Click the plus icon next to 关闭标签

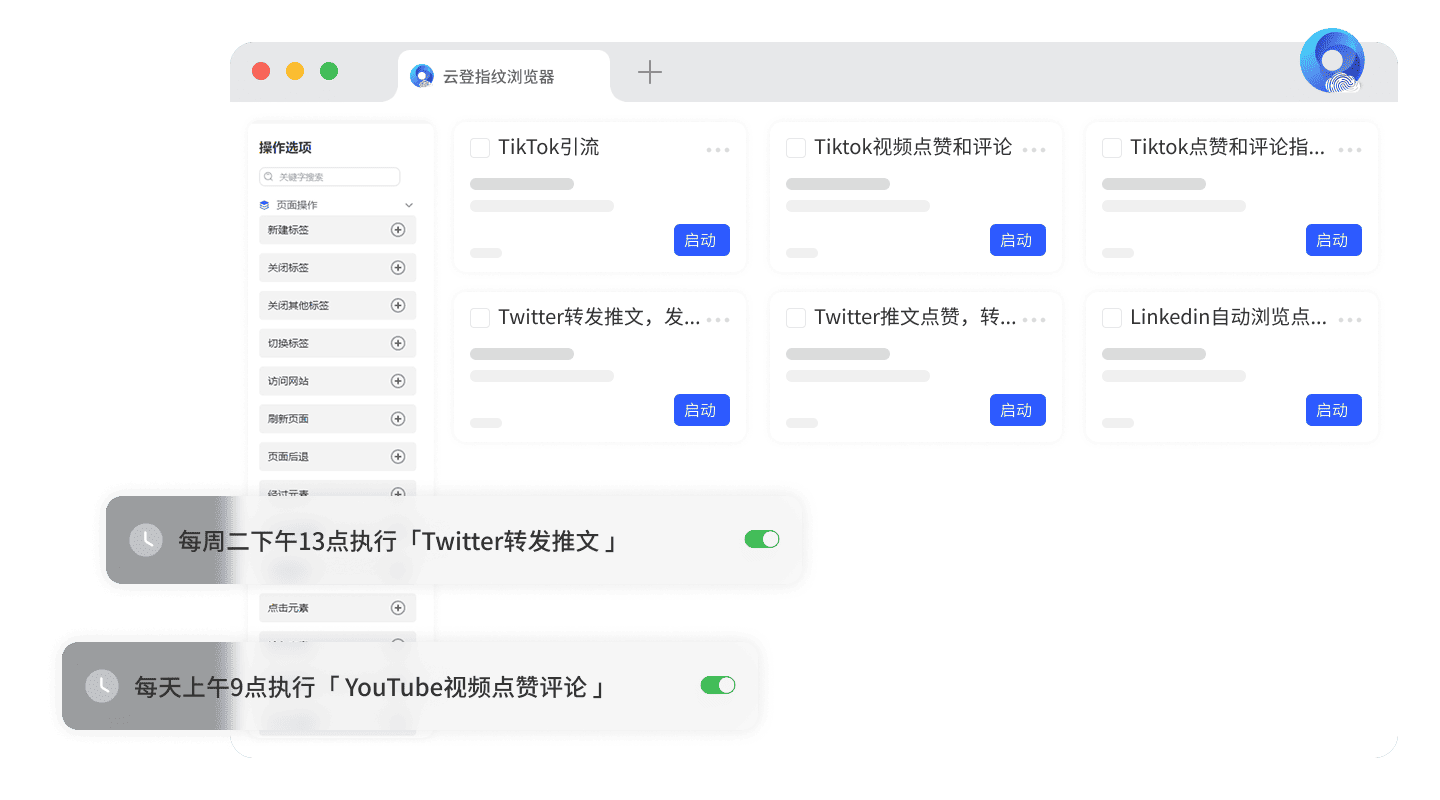[x=397, y=268]
